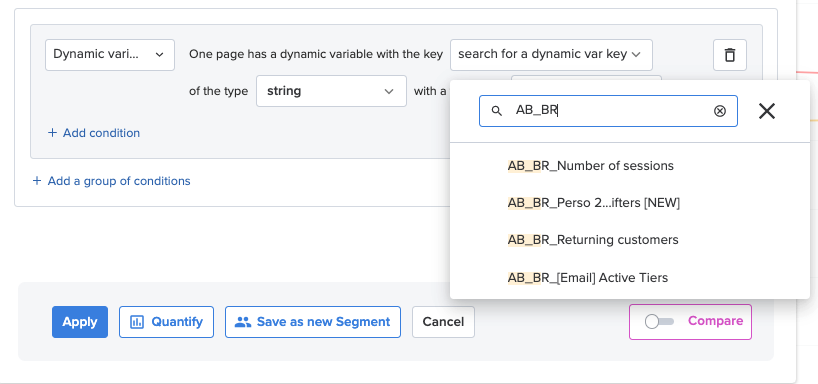Add a group of conditions
The image size is (818, 384).
(112, 181)
